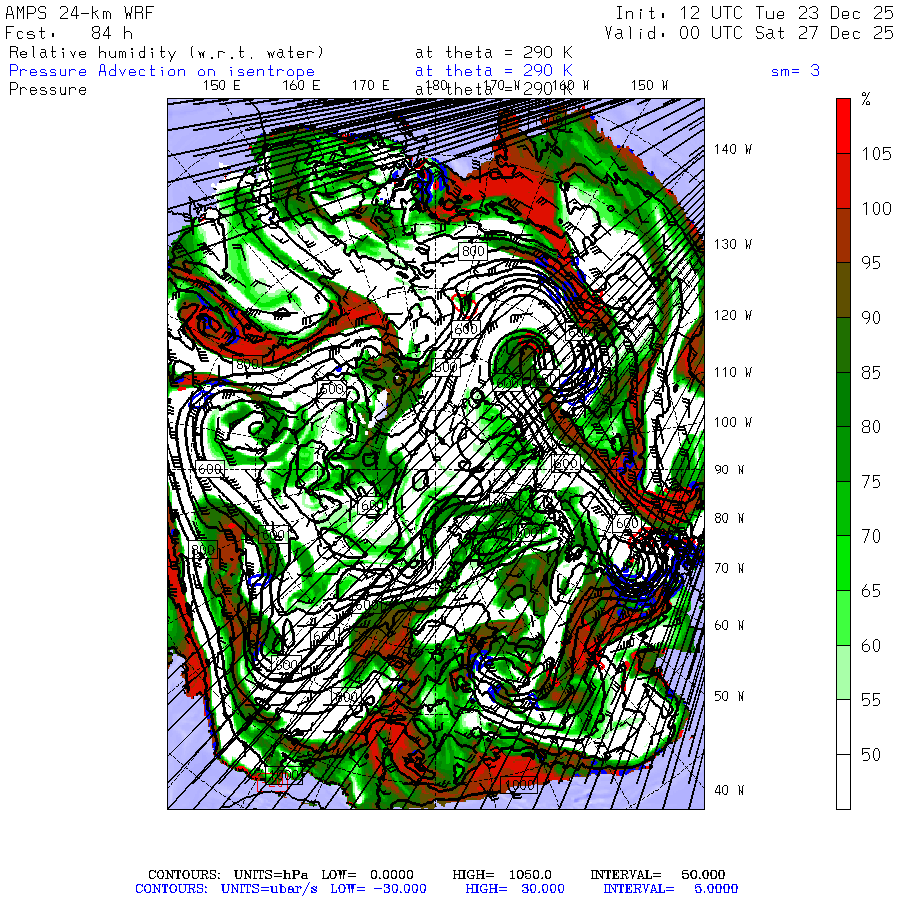Image resolution: width=900 pixels, height=900 pixels.
Task: Click the hPa contours legend line
Action: 436,875
